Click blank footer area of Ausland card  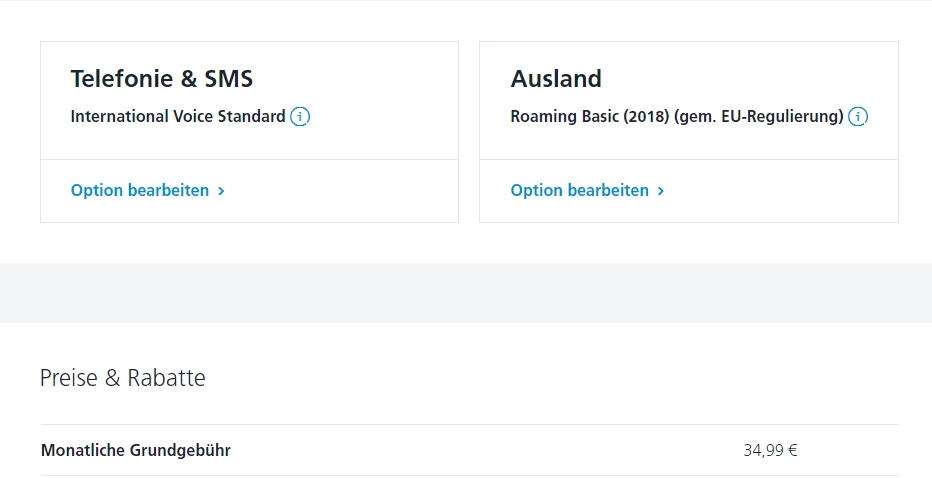click(790, 191)
